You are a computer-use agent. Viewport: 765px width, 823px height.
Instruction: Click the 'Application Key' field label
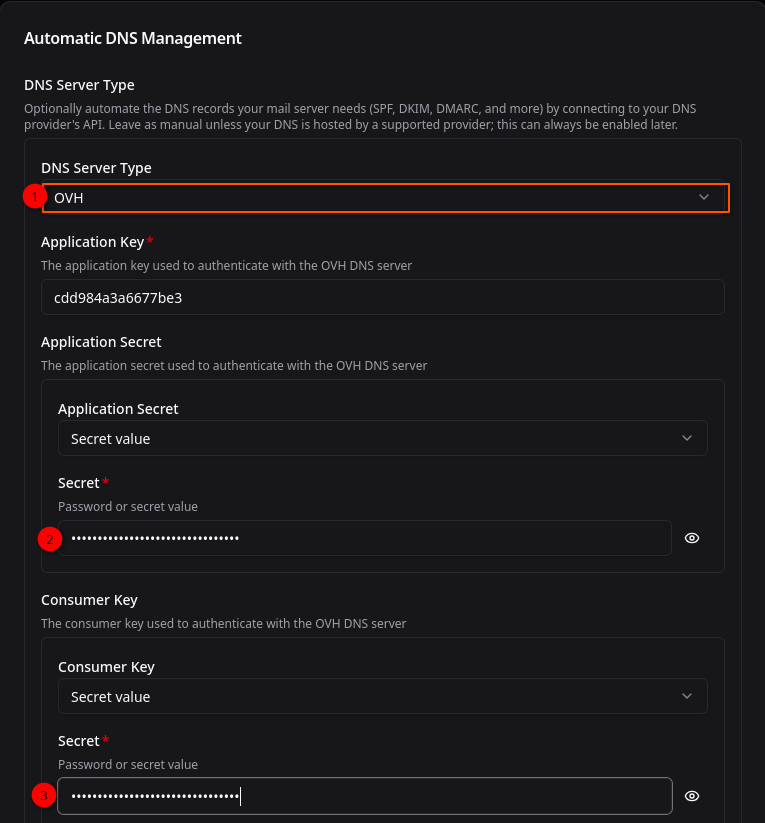(93, 242)
